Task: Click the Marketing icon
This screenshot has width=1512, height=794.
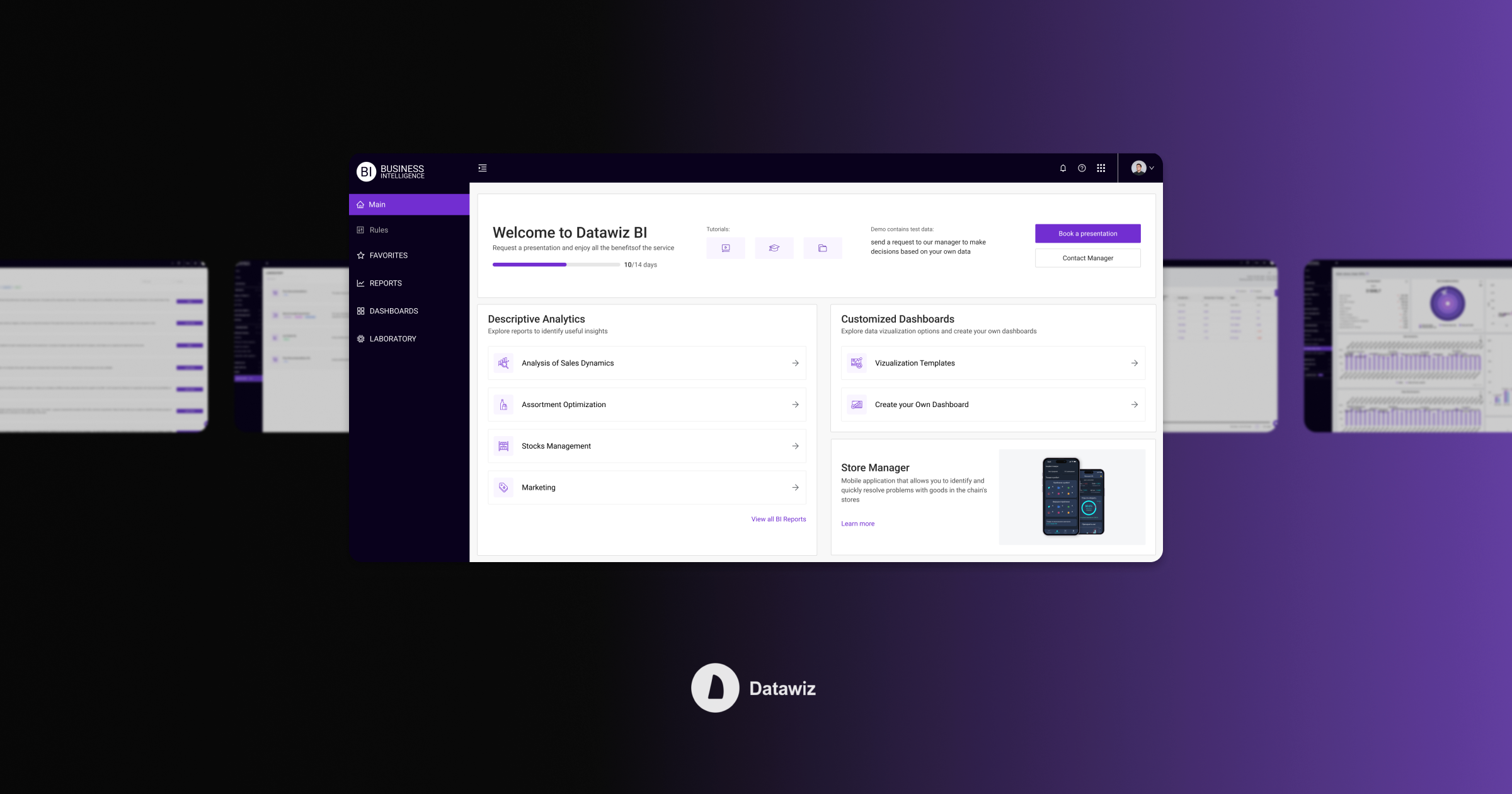Action: pyautogui.click(x=503, y=487)
